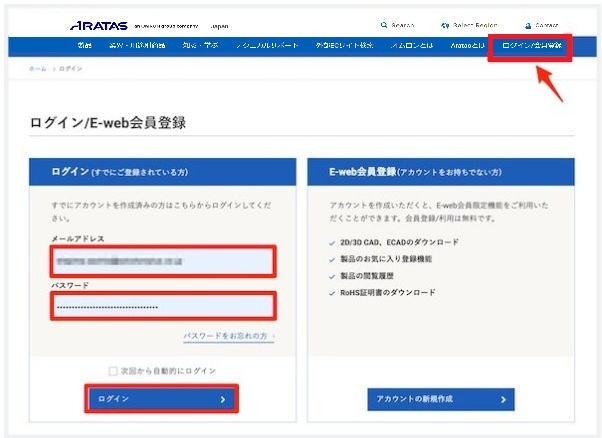This screenshot has height=438, width=602.
Task: Enable 次回から自動的にログイン checkbox
Action: tap(113, 371)
